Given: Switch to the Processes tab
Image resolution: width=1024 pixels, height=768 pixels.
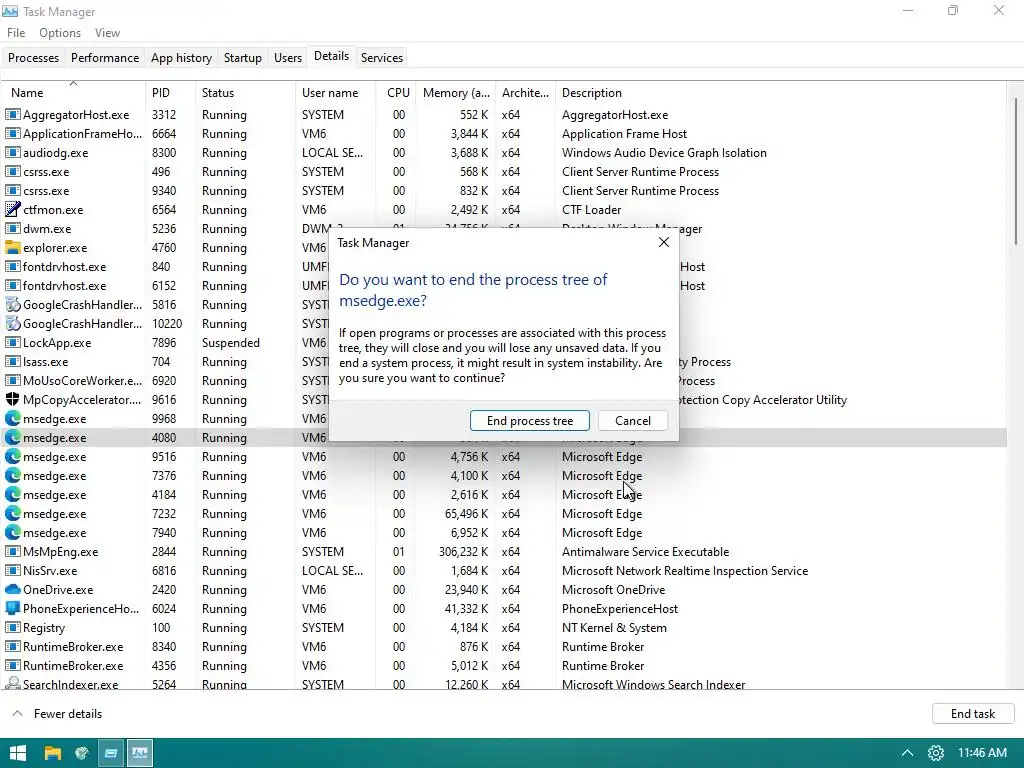Looking at the screenshot, I should (33, 57).
